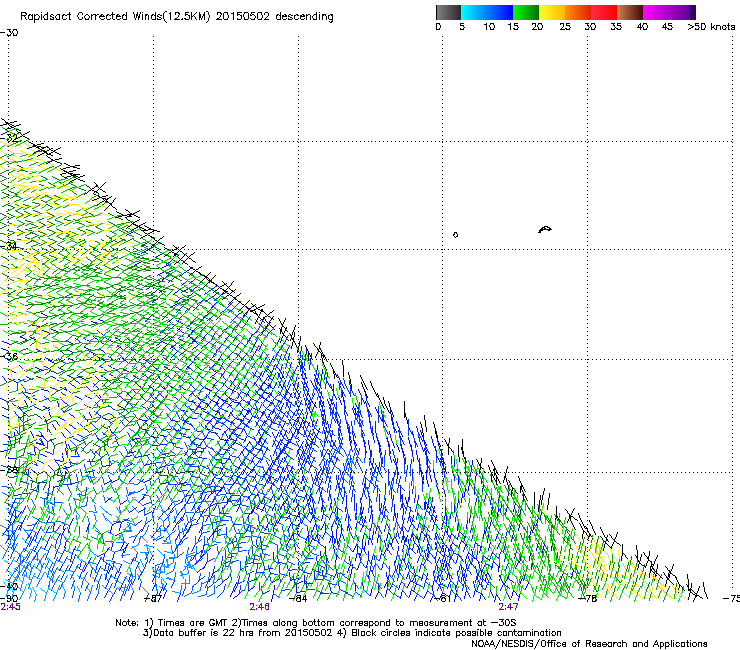The image size is (740, 650).
Task: Click the '2:47' time label
Action: click(x=508, y=607)
